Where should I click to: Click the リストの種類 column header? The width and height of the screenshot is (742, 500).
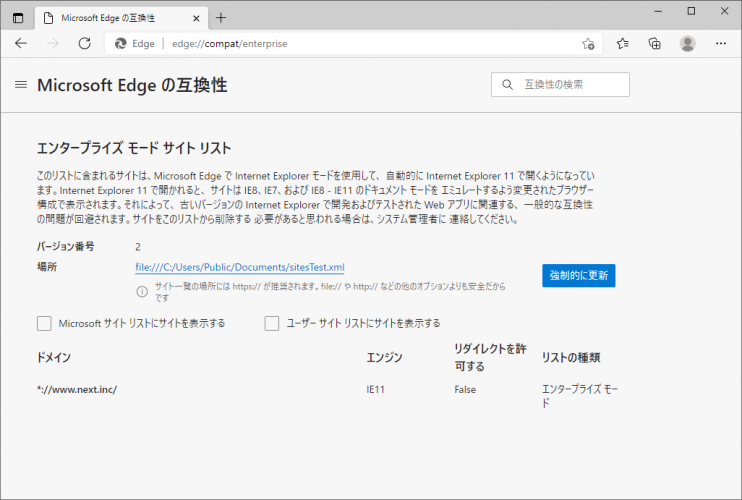[x=571, y=358]
